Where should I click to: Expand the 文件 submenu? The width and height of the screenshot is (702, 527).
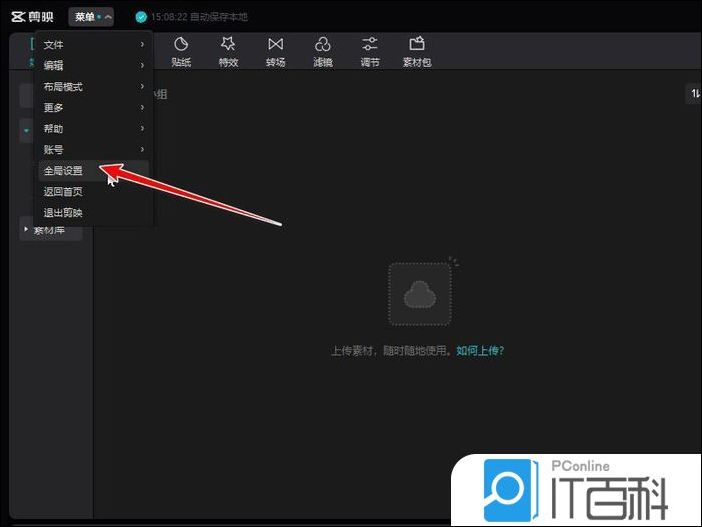[94, 44]
